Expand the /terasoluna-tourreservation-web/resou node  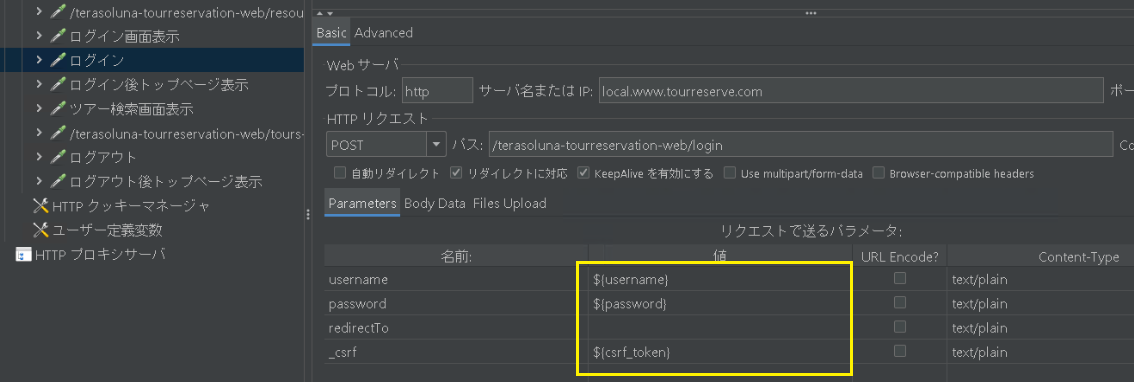coord(40,13)
